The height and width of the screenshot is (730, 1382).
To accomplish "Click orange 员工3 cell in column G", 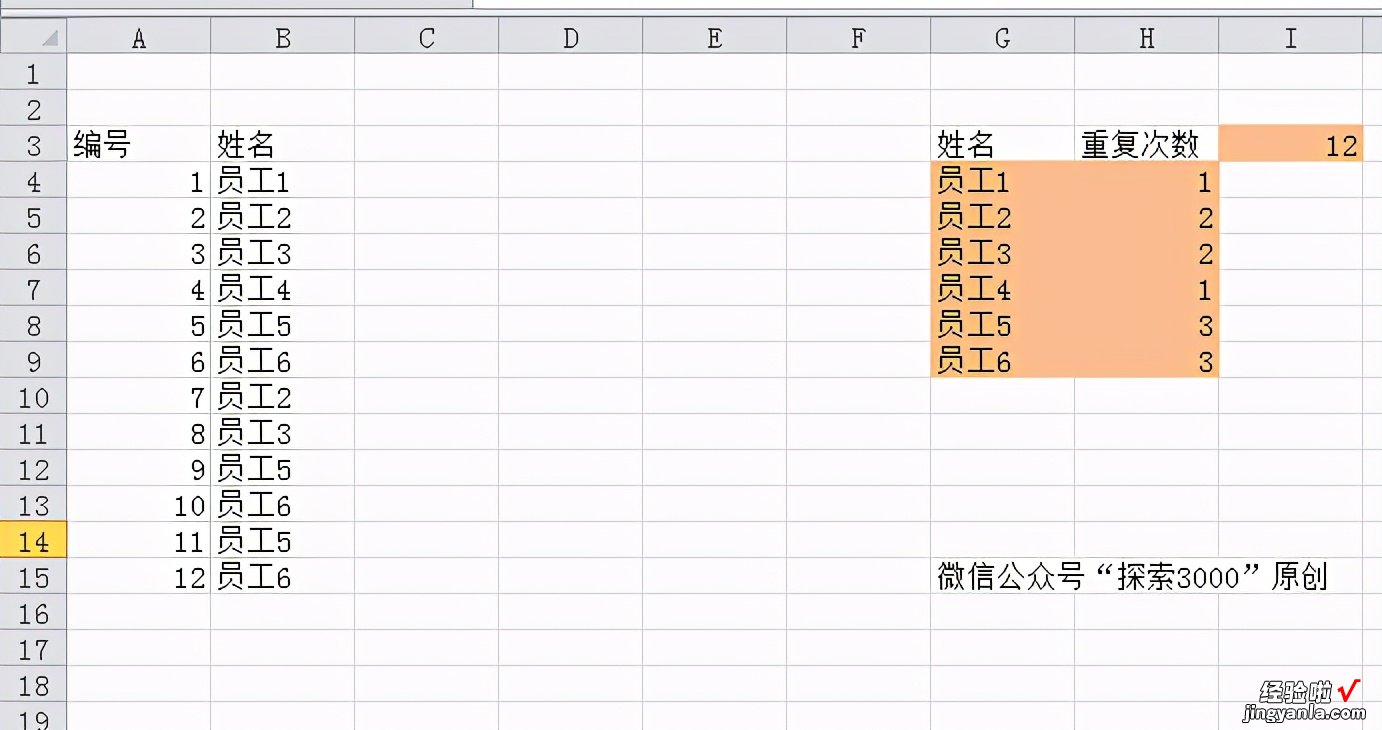I will click(x=1003, y=253).
